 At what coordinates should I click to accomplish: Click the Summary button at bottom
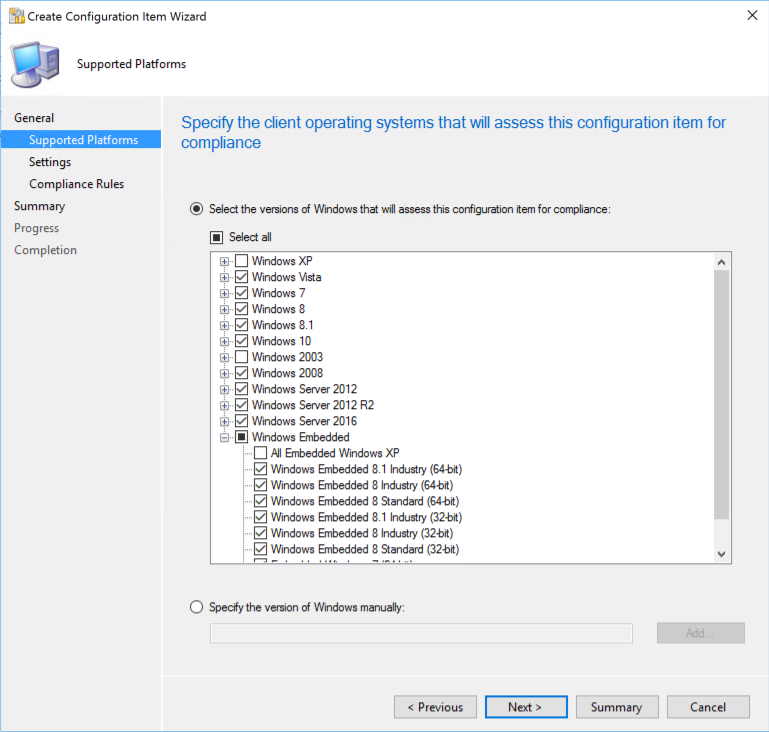617,707
